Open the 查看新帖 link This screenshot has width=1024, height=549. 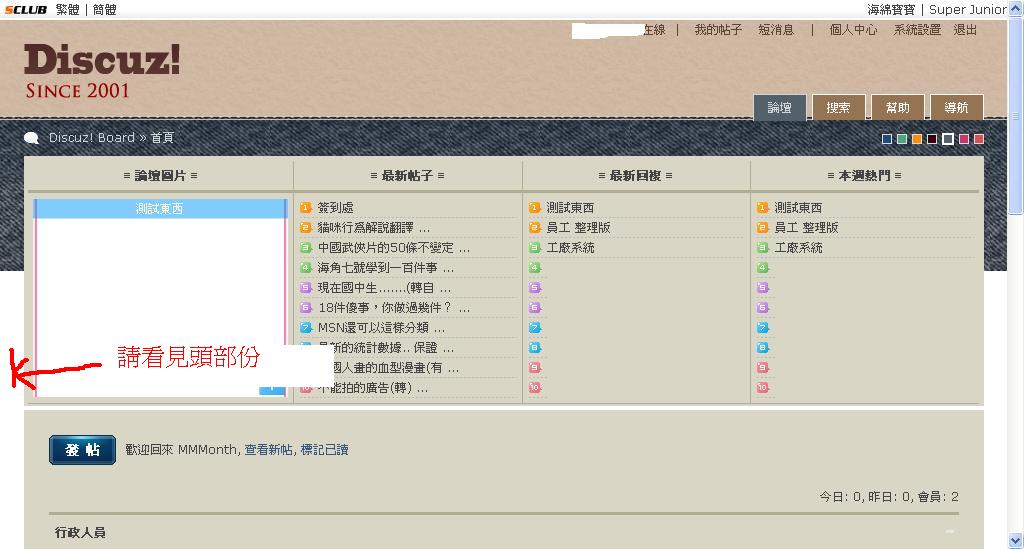click(268, 450)
